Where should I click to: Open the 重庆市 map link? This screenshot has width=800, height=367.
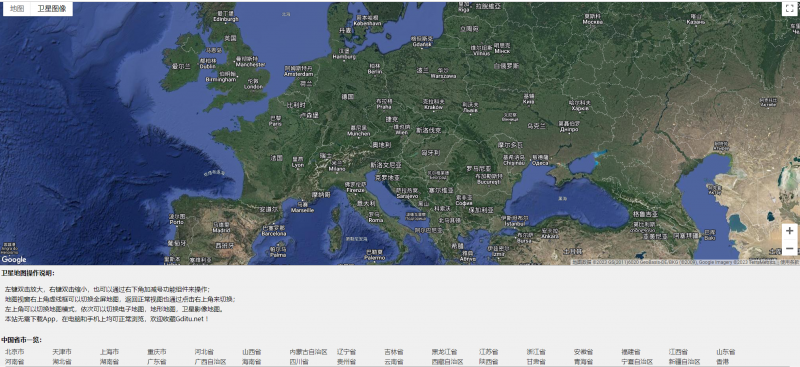[157, 352]
